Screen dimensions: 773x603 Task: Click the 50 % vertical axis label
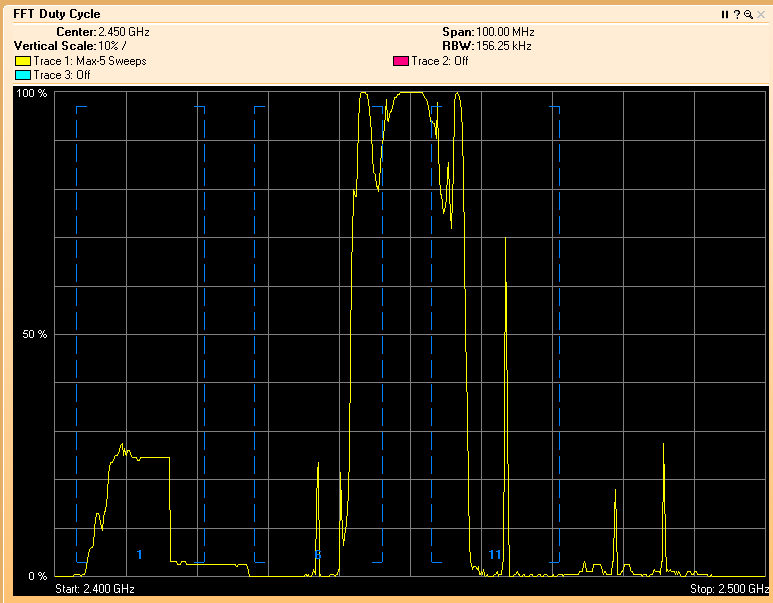click(x=35, y=335)
